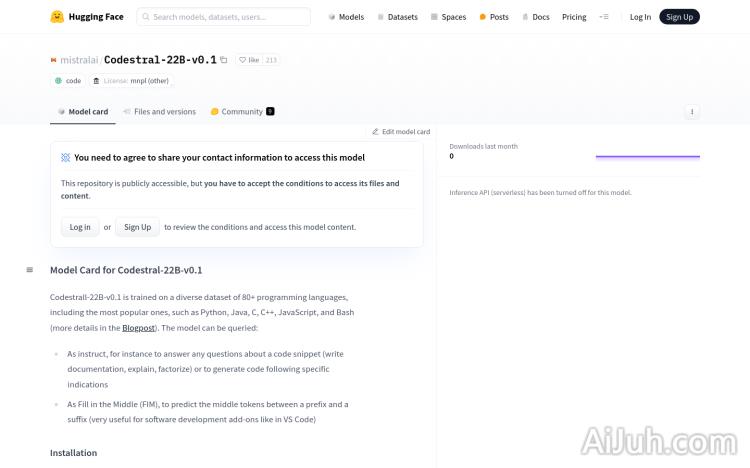Viewport: 750px width, 468px height.
Task: Copy model name with the copy icon
Action: [x=224, y=60]
